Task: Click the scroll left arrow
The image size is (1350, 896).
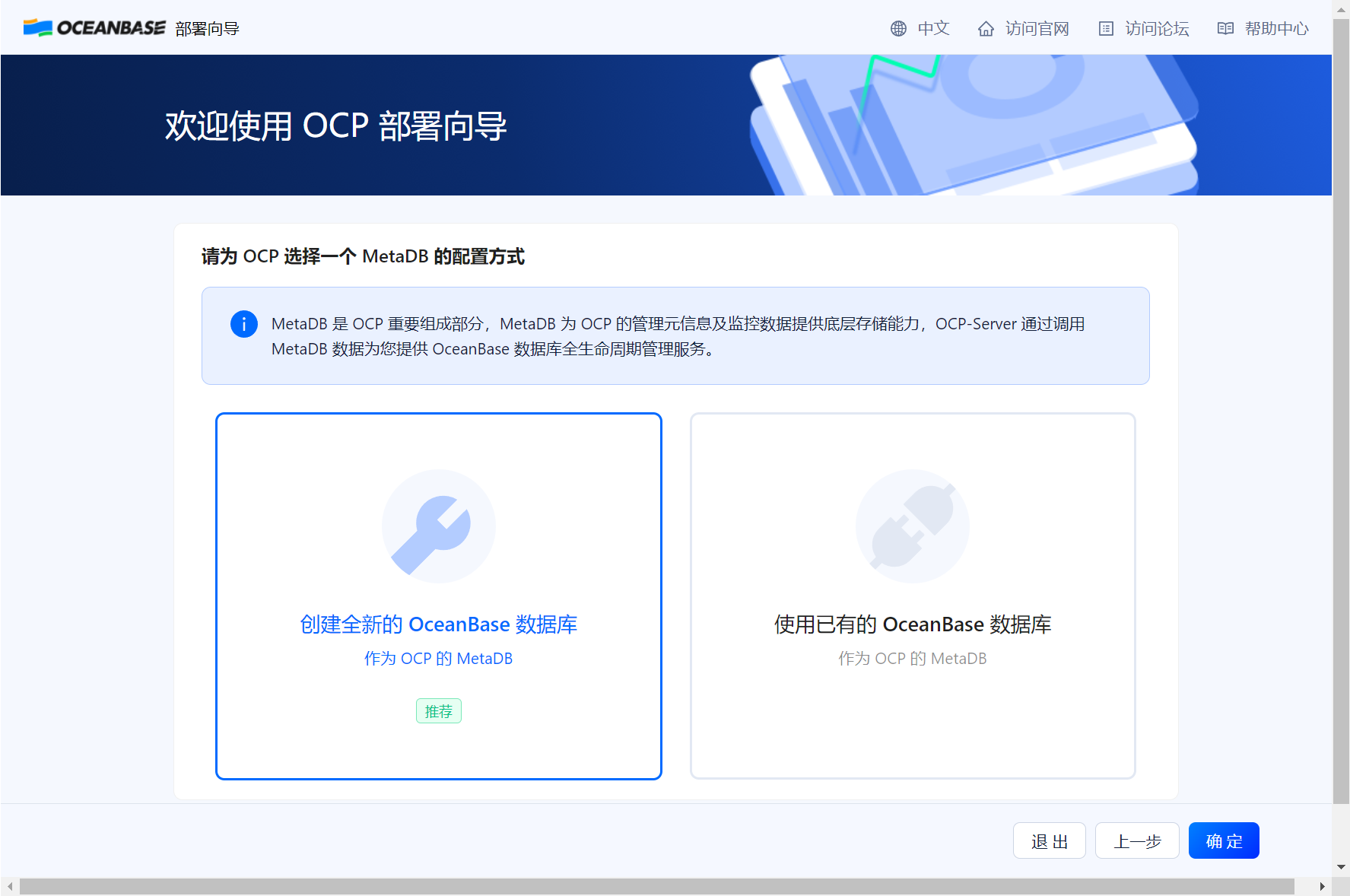Action: pos(10,887)
